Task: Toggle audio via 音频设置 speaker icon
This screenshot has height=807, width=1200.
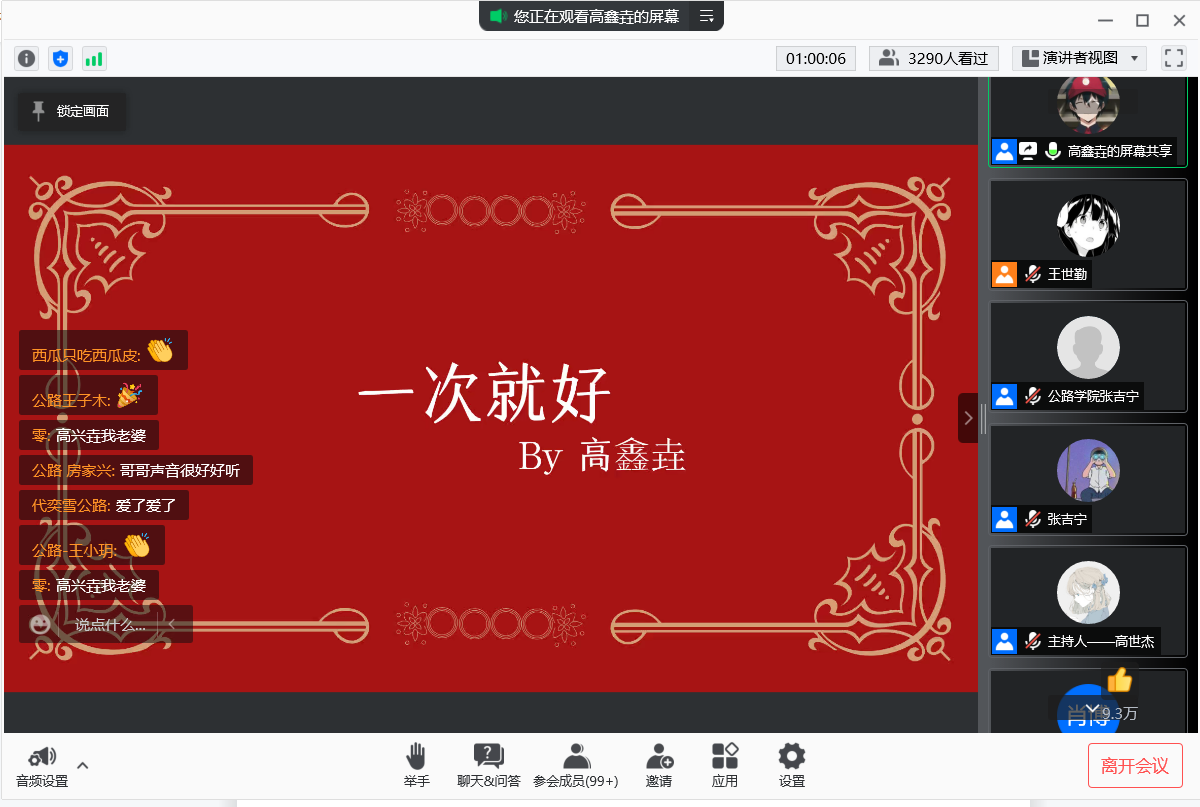Action: (42, 758)
